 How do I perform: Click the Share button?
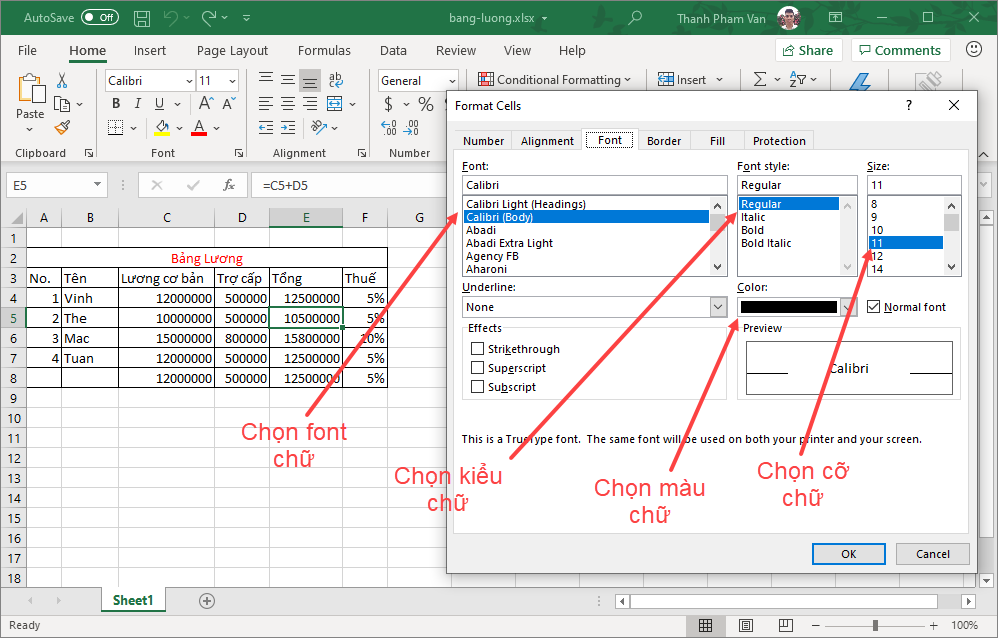(808, 50)
